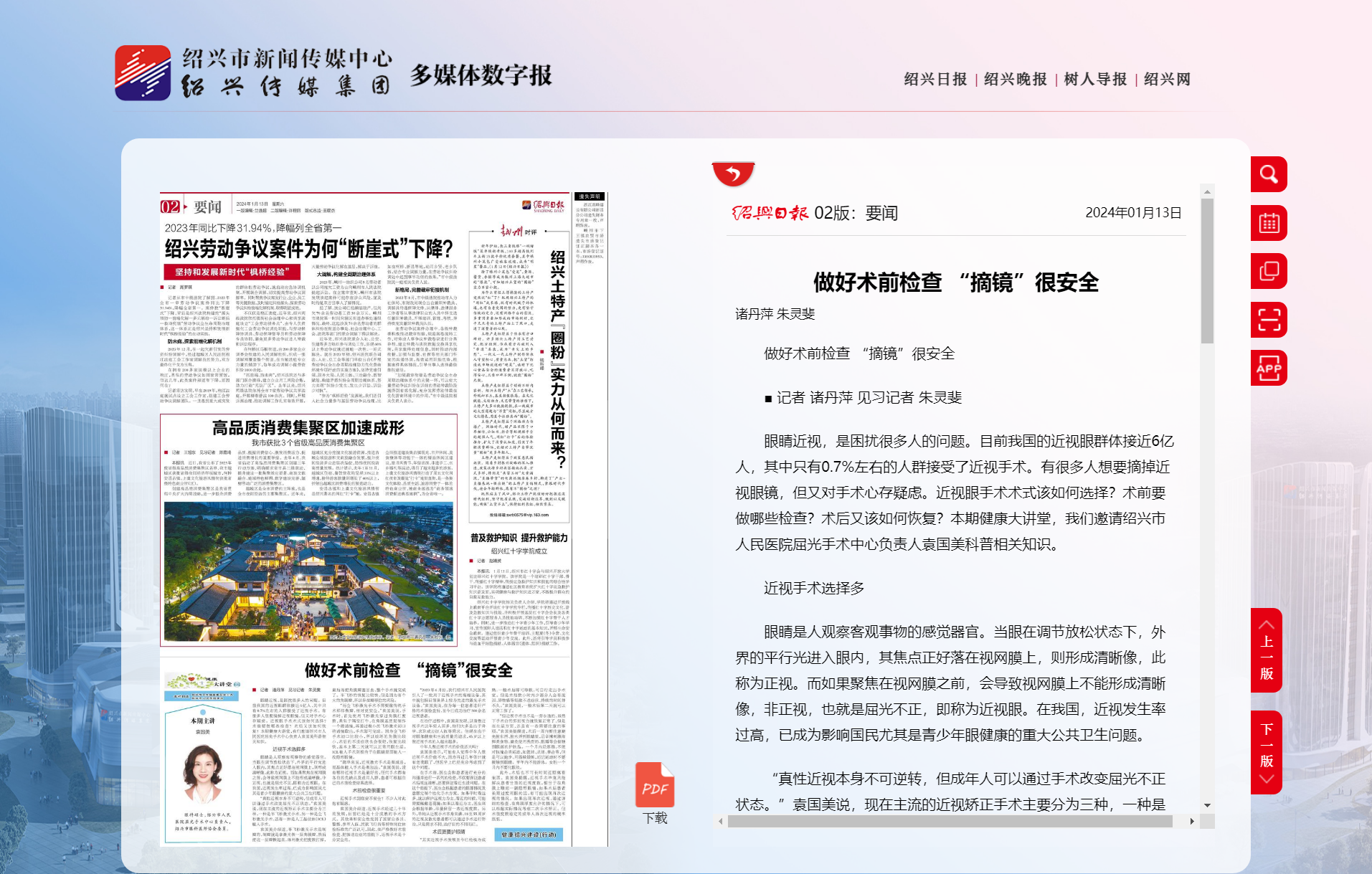The height and width of the screenshot is (874, 1372).
Task: Open the APP download icon
Action: [1269, 369]
